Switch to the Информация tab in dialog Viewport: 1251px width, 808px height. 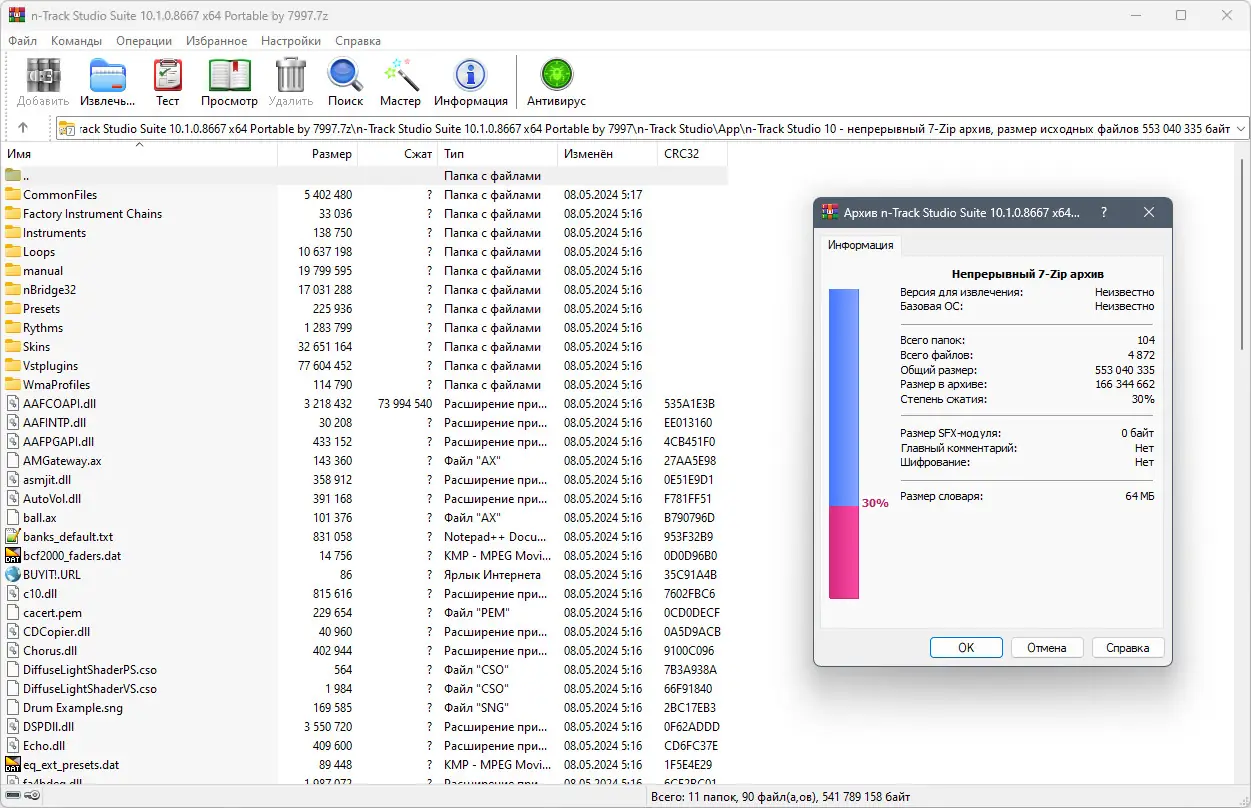(860, 244)
